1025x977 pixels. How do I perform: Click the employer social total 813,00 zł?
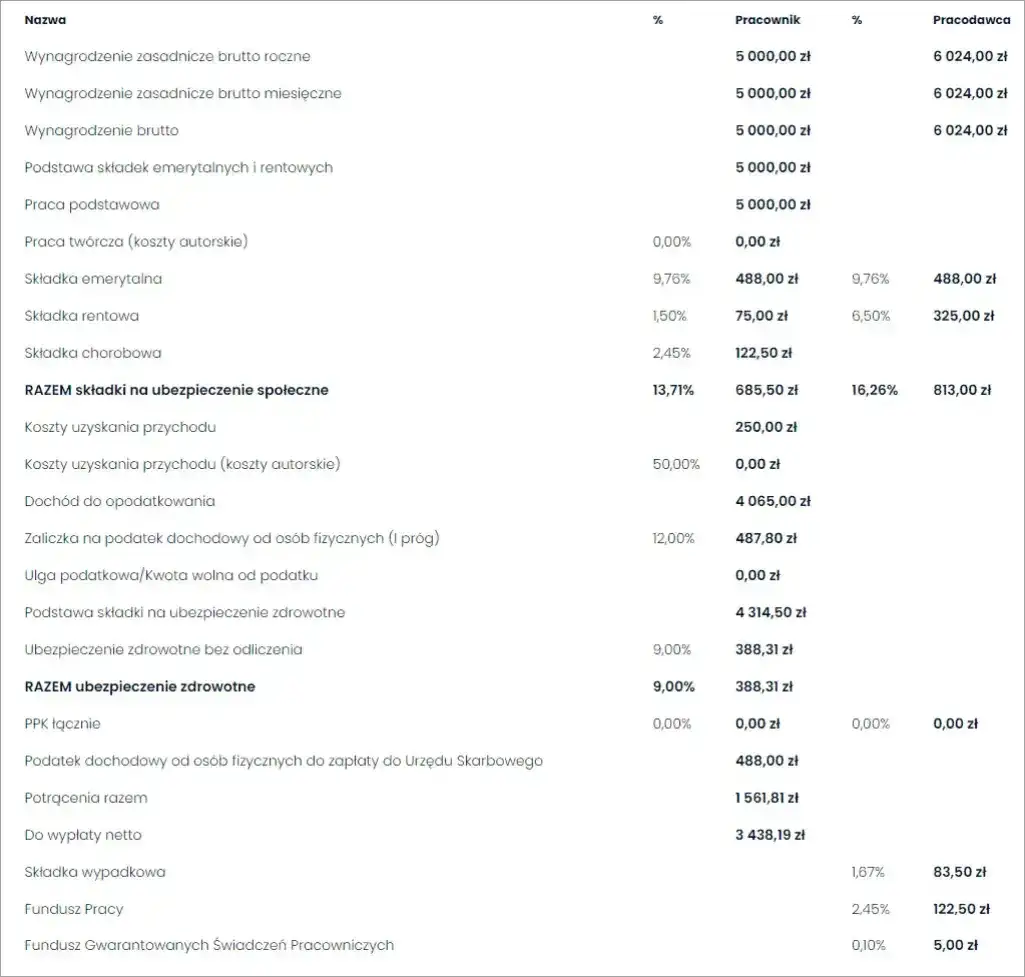pyautogui.click(x=961, y=390)
